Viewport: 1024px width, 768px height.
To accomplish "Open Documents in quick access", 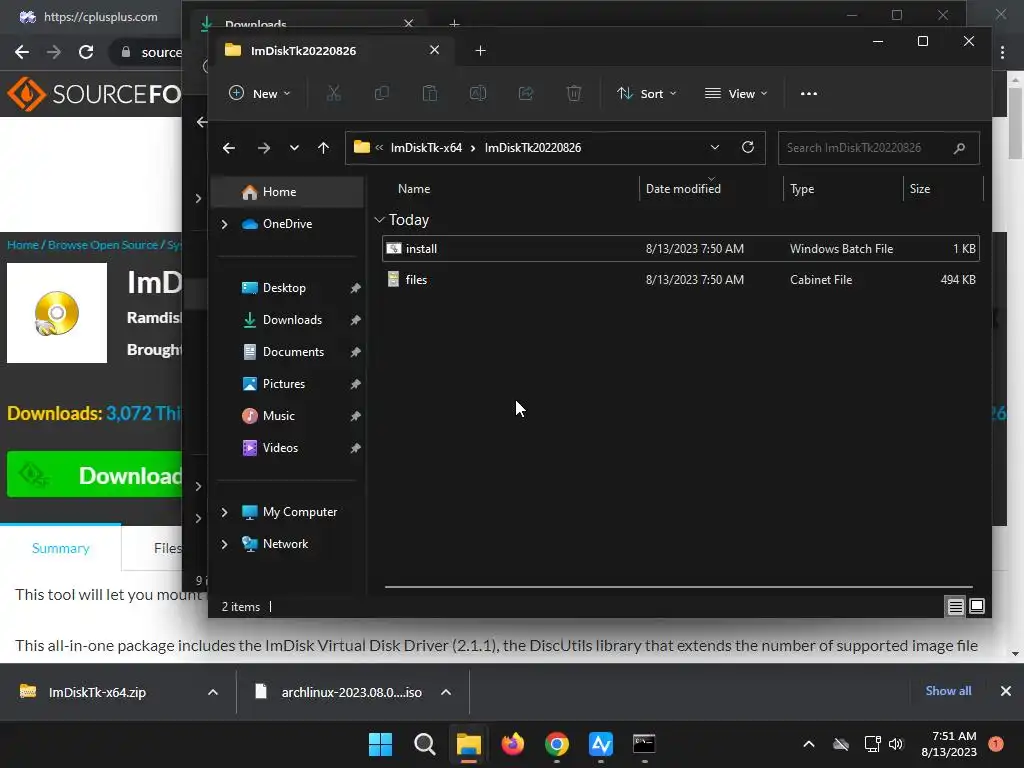I will point(293,352).
